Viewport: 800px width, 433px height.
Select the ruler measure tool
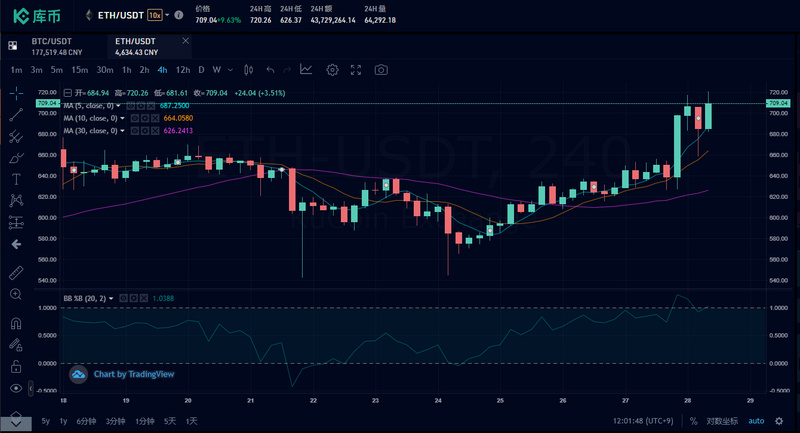[x=16, y=273]
